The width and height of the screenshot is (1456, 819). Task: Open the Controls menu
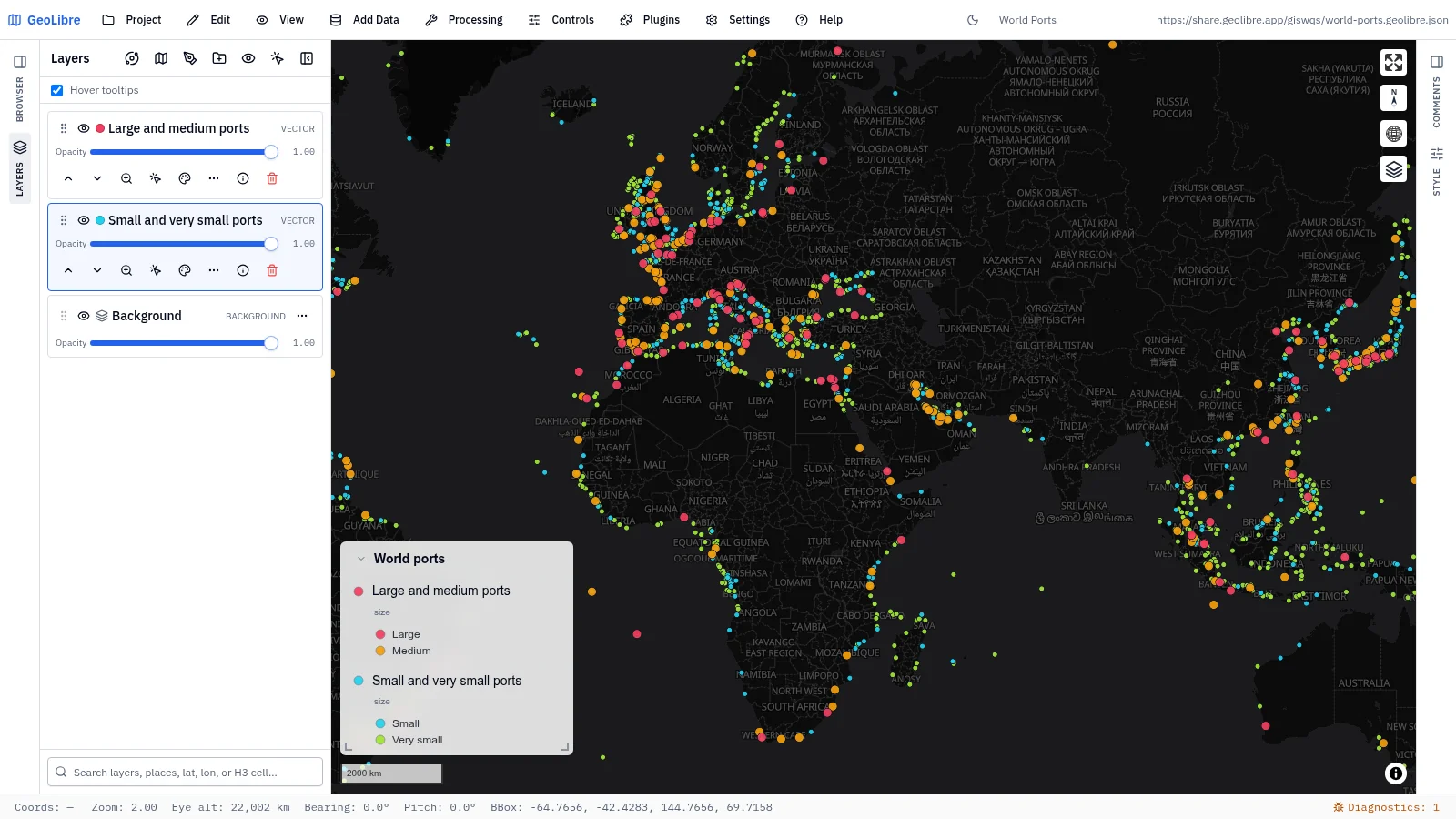561,19
